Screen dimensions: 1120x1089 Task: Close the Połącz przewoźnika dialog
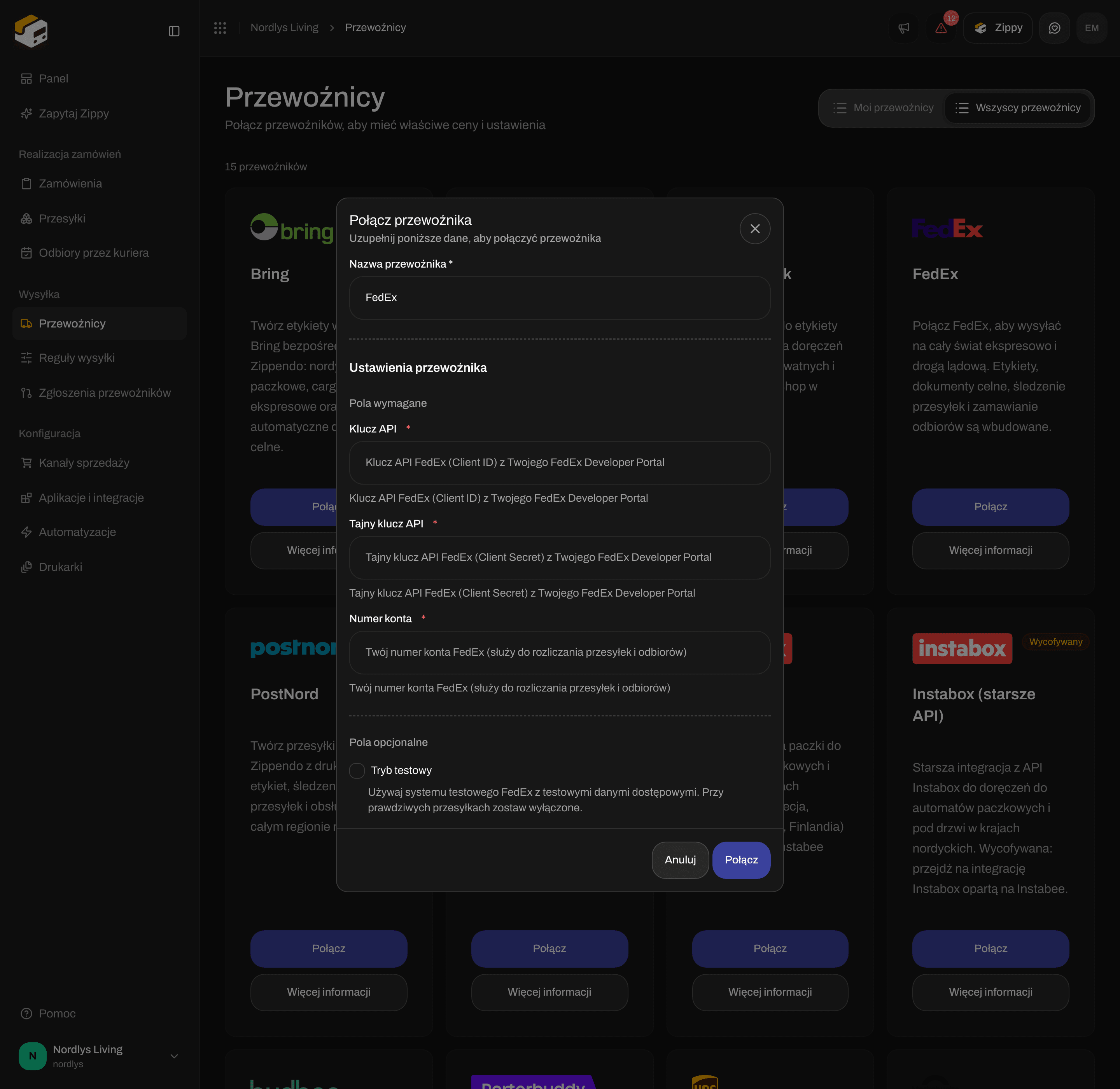(x=754, y=229)
